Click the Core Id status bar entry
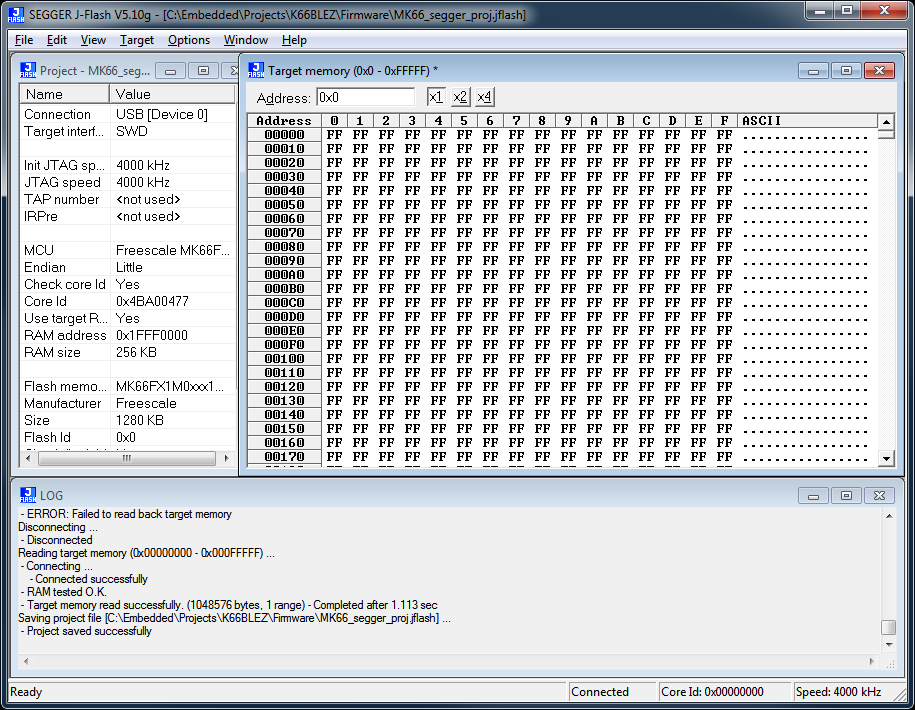The image size is (915, 710). click(724, 692)
